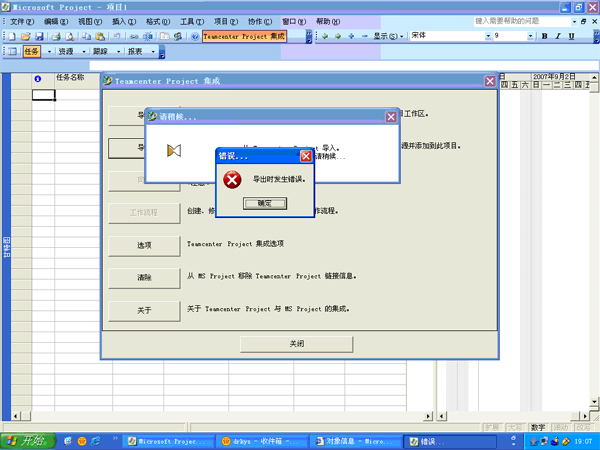Click the red X error icon in the dialog
Viewport: 600px width, 450px height.
click(x=232, y=179)
